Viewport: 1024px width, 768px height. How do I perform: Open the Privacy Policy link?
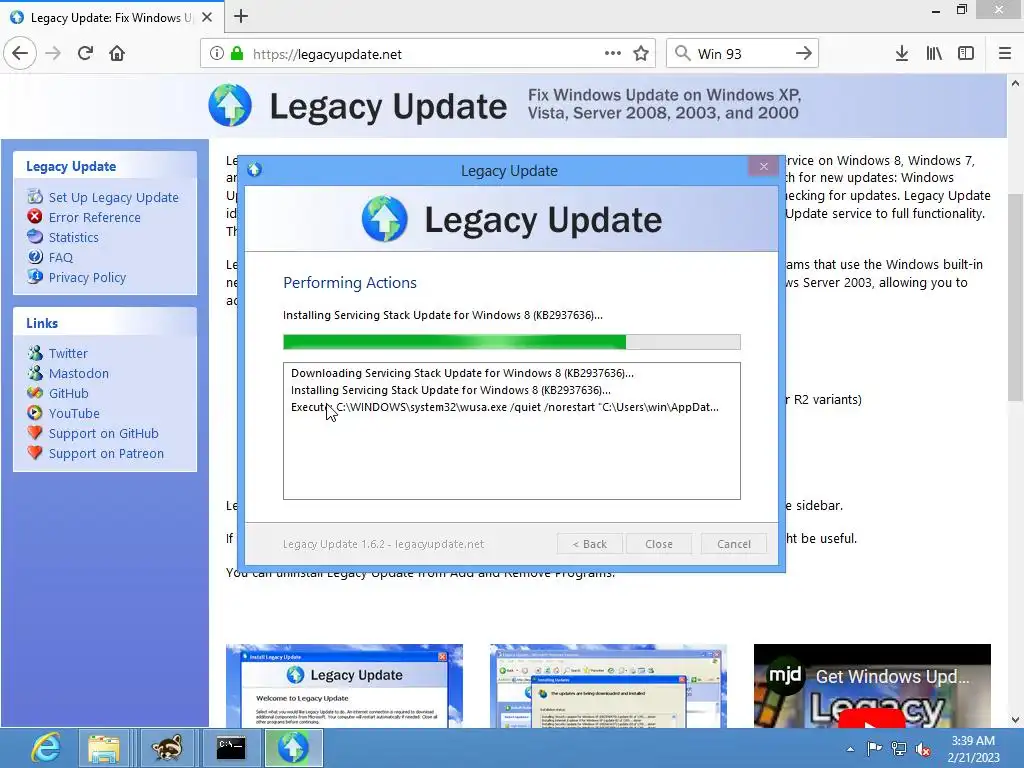point(88,278)
